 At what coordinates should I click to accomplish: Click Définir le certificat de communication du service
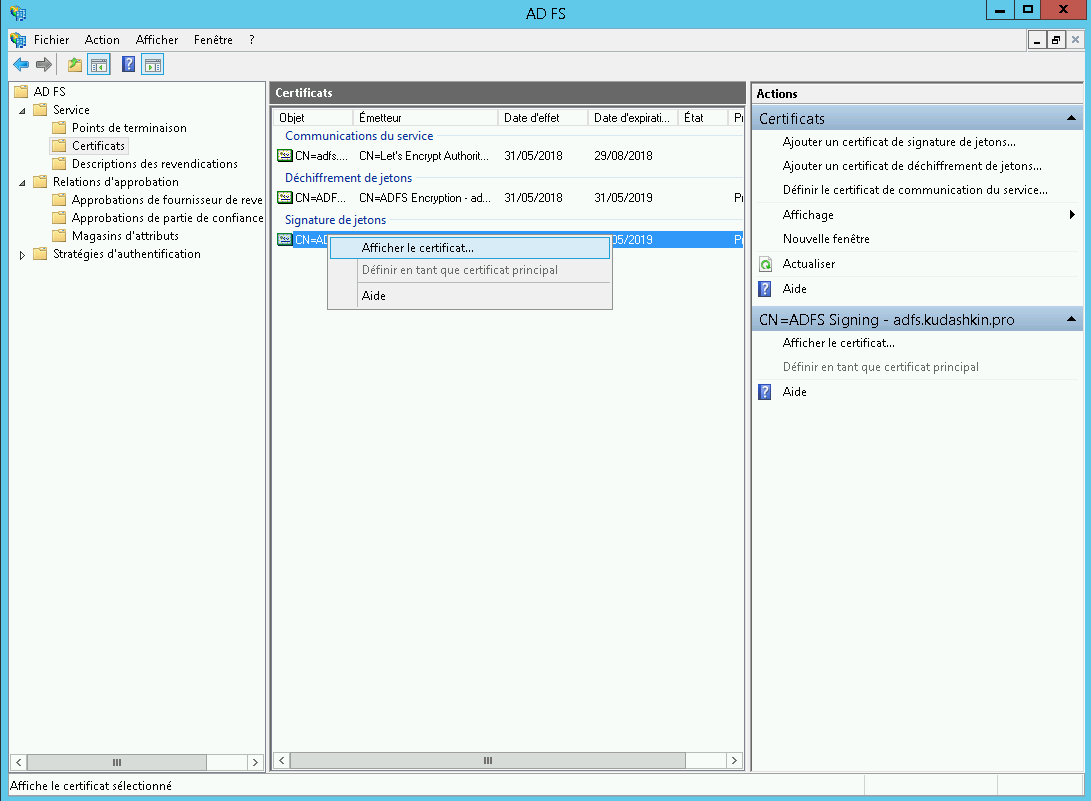tap(915, 189)
